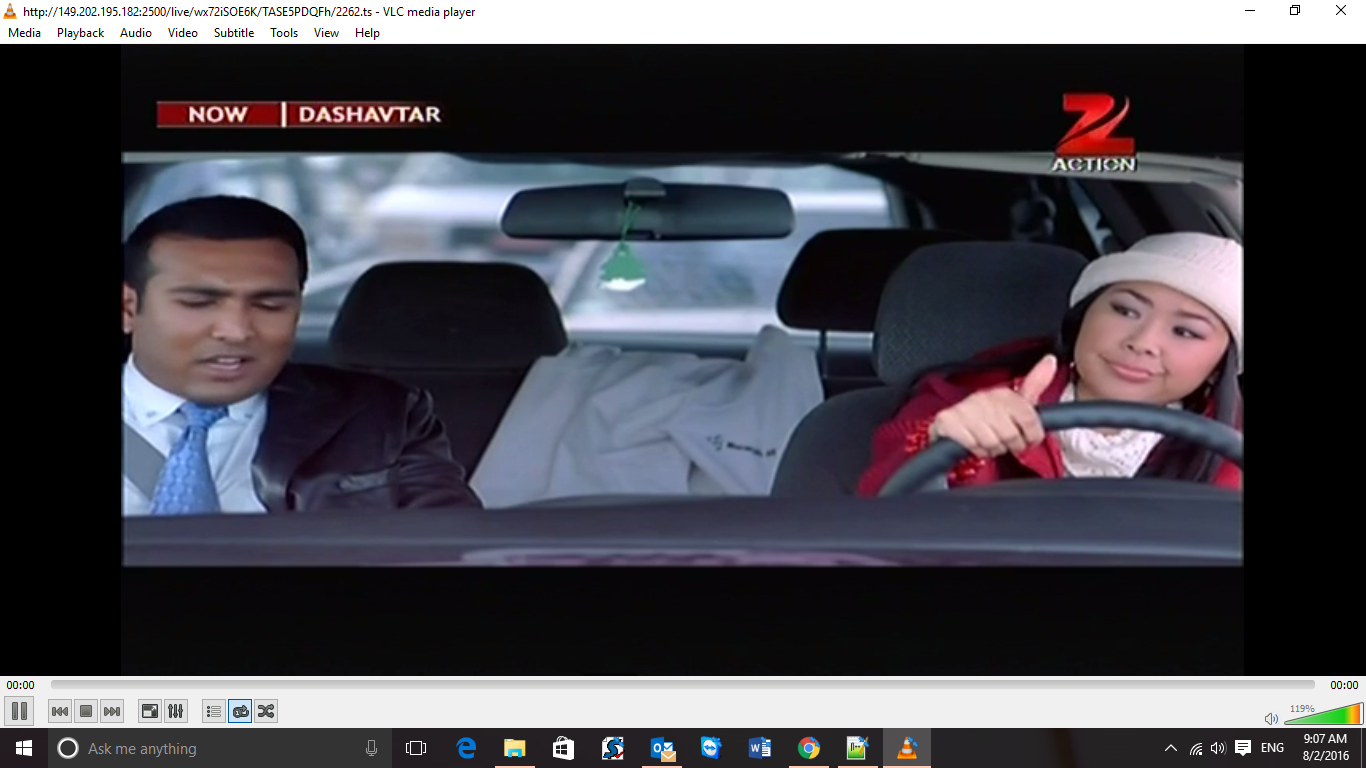Open Wi-Fi network tray icon

click(1196, 748)
